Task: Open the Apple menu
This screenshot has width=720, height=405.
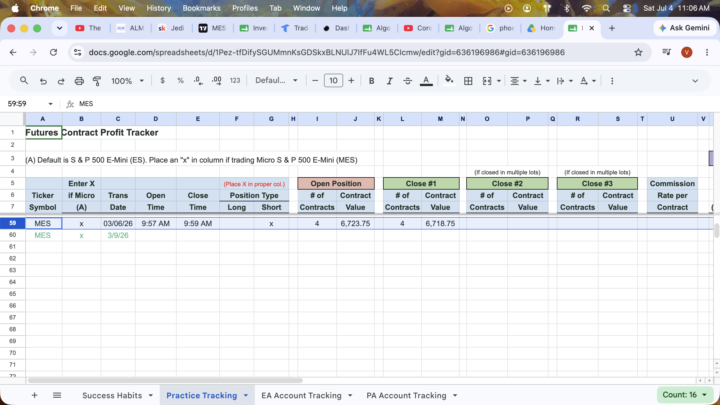Action: click(x=15, y=8)
